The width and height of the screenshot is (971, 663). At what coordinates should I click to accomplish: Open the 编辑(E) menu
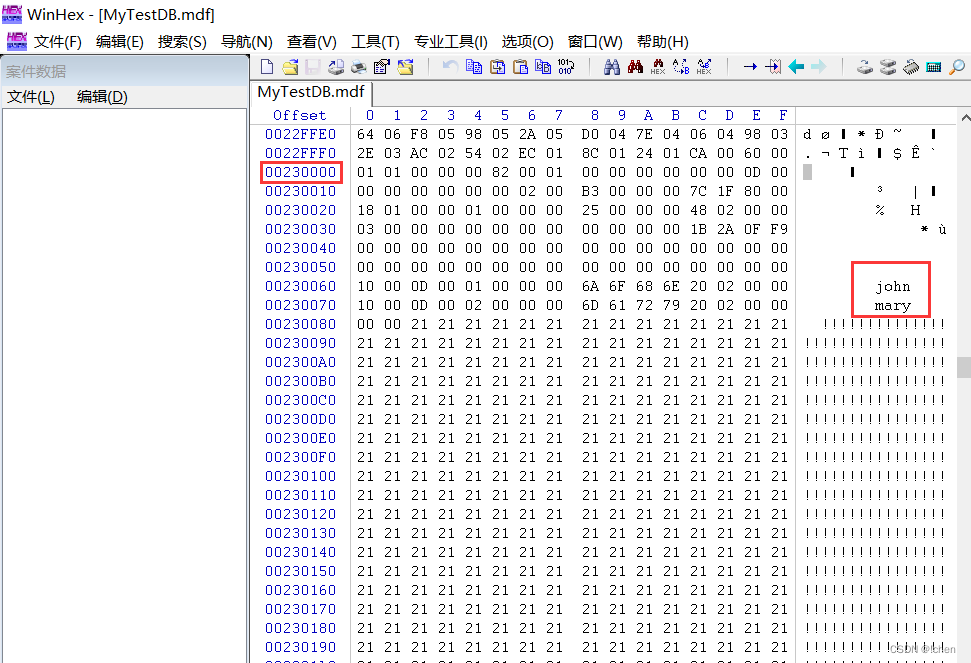tap(120, 41)
